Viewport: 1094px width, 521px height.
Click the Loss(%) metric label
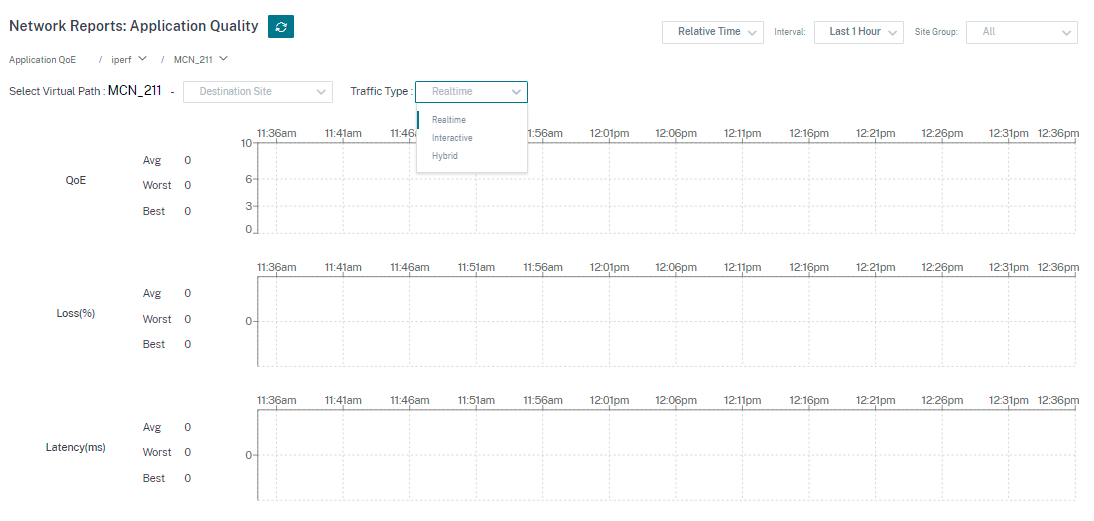point(75,313)
